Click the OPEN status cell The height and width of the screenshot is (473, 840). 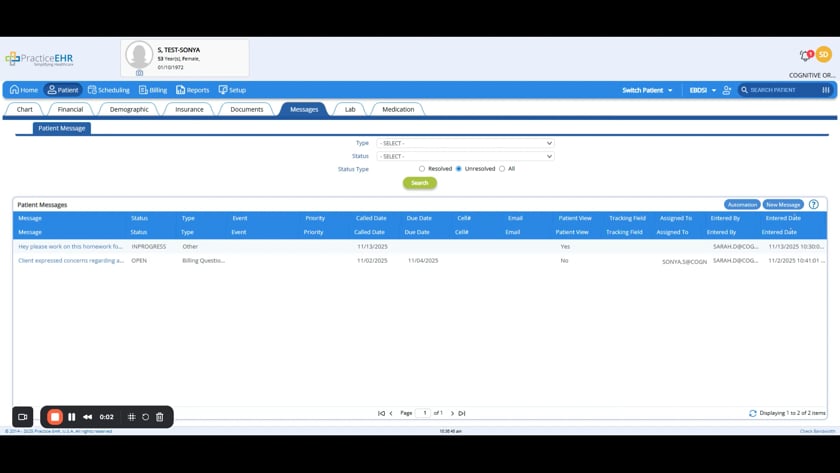pos(139,260)
